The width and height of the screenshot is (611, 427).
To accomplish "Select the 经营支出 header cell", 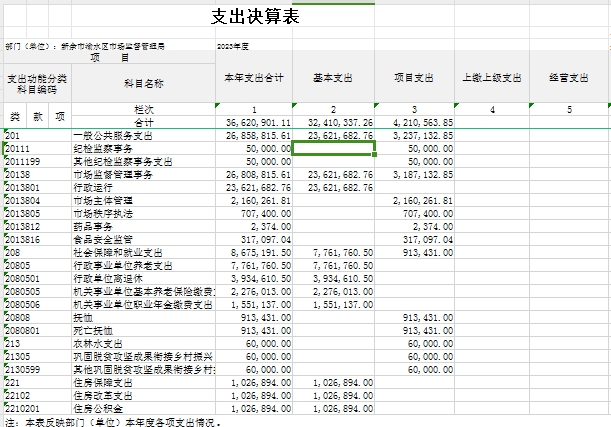I will pyautogui.click(x=568, y=77).
